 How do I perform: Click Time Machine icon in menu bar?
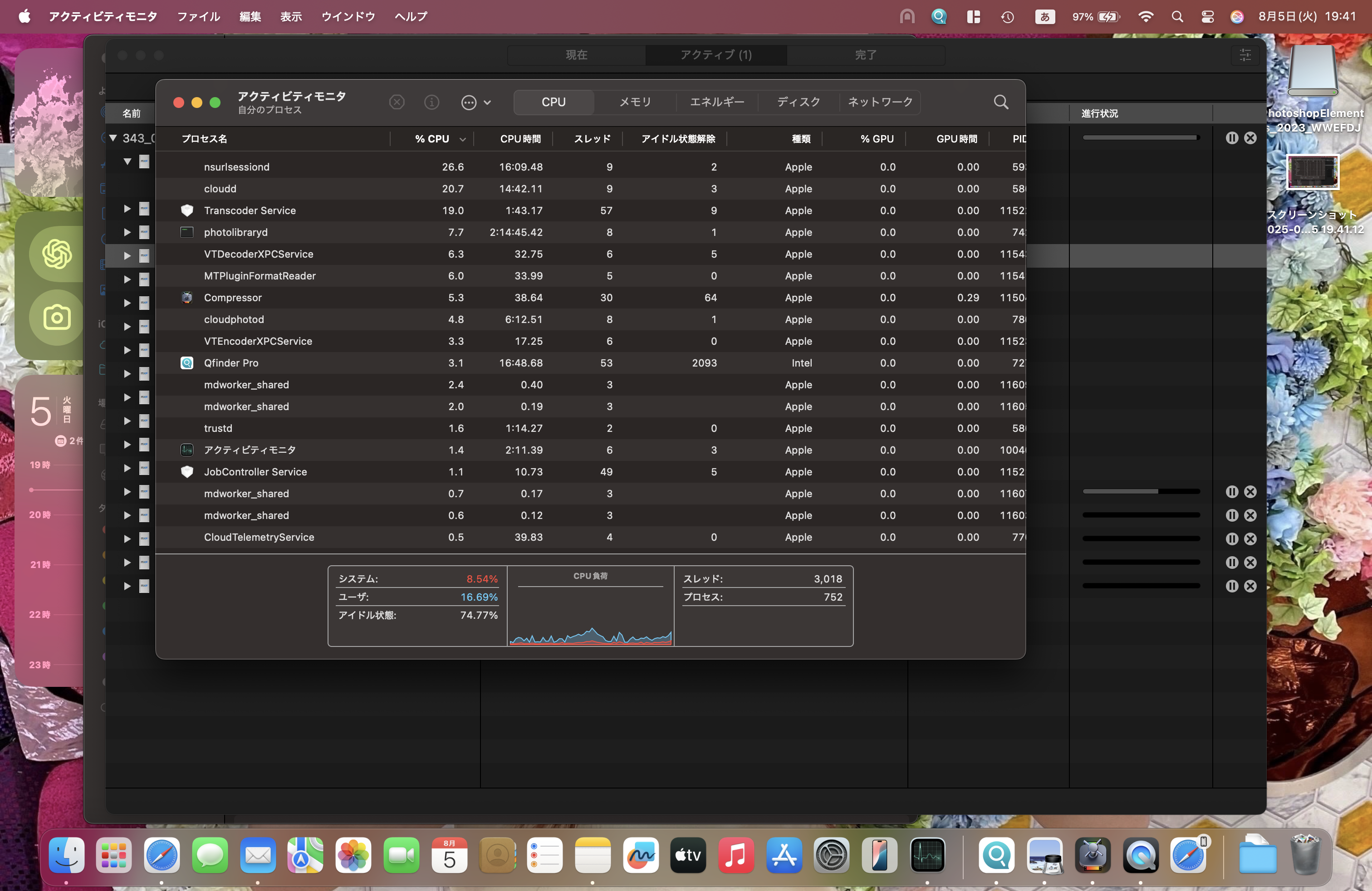pyautogui.click(x=1007, y=17)
